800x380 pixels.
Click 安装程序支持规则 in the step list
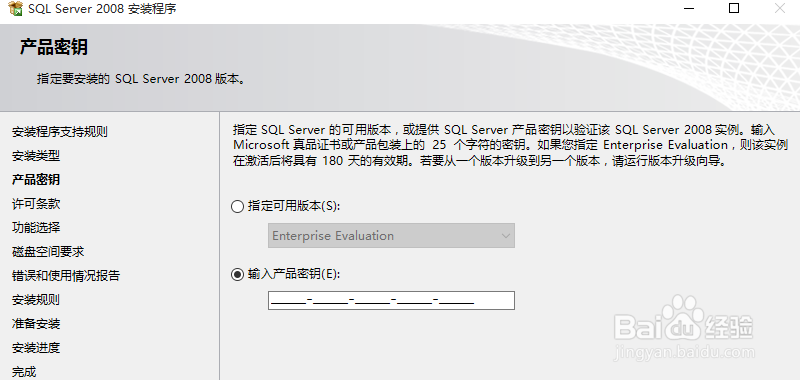(x=60, y=132)
